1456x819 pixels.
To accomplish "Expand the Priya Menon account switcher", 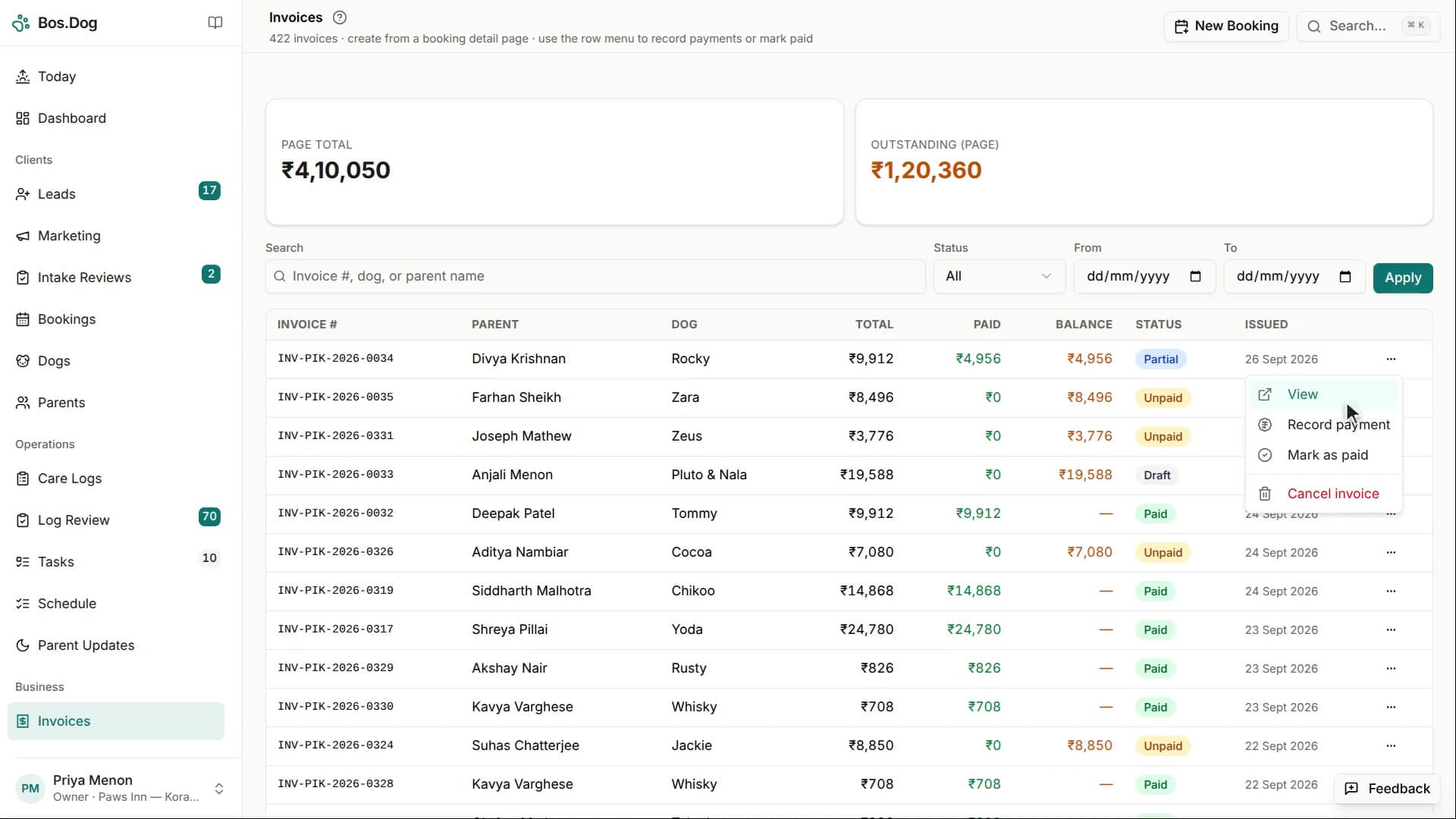I will click(219, 789).
